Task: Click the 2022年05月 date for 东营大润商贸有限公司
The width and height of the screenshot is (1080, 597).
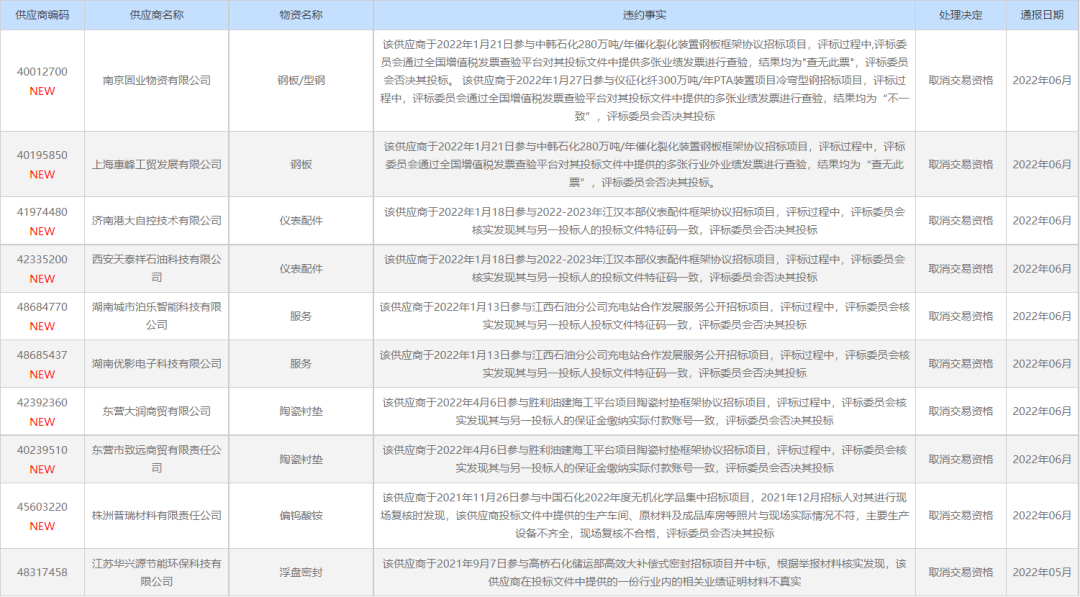Action: pos(1041,409)
